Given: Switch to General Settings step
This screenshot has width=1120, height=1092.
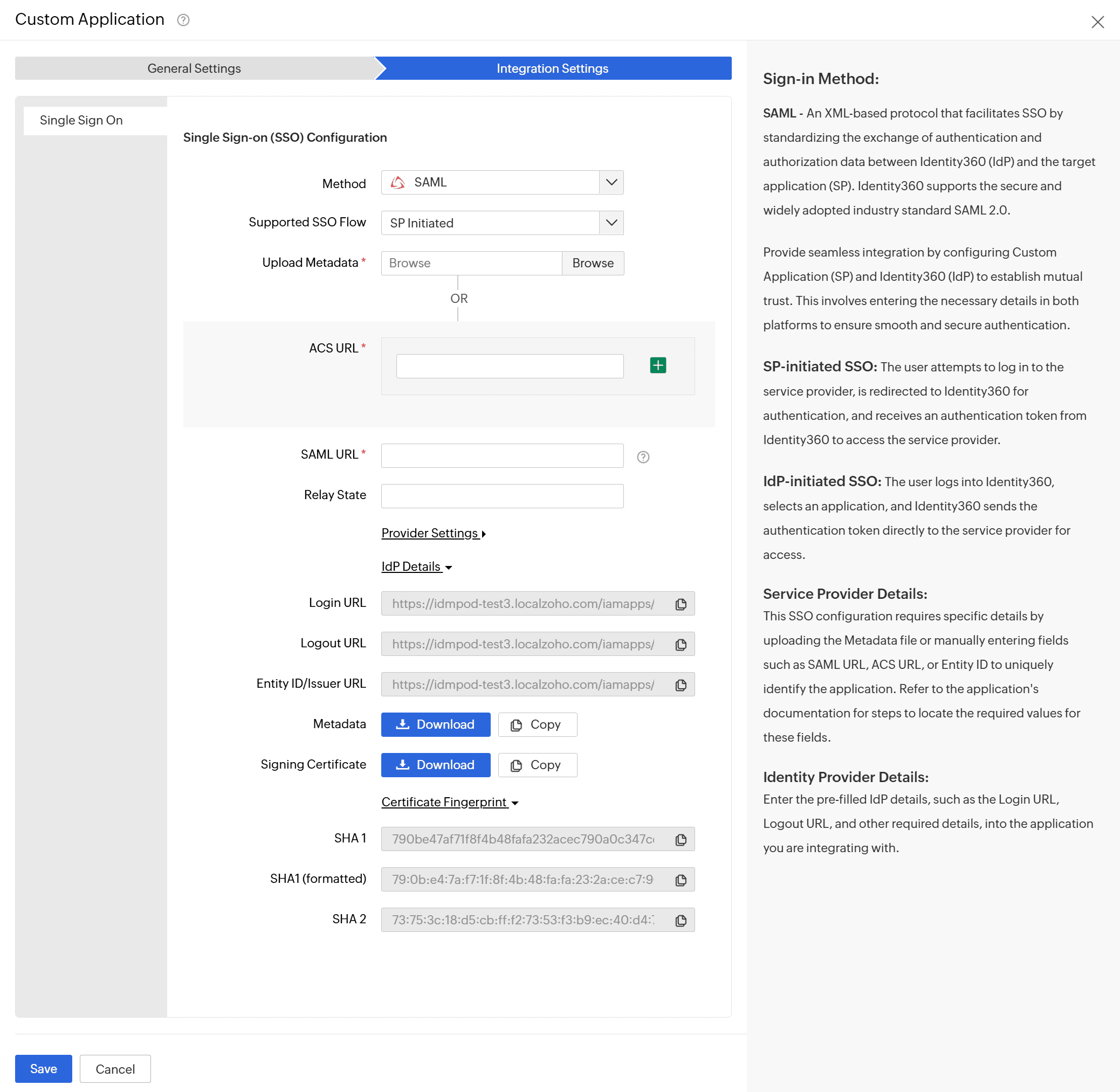Looking at the screenshot, I should coord(194,68).
